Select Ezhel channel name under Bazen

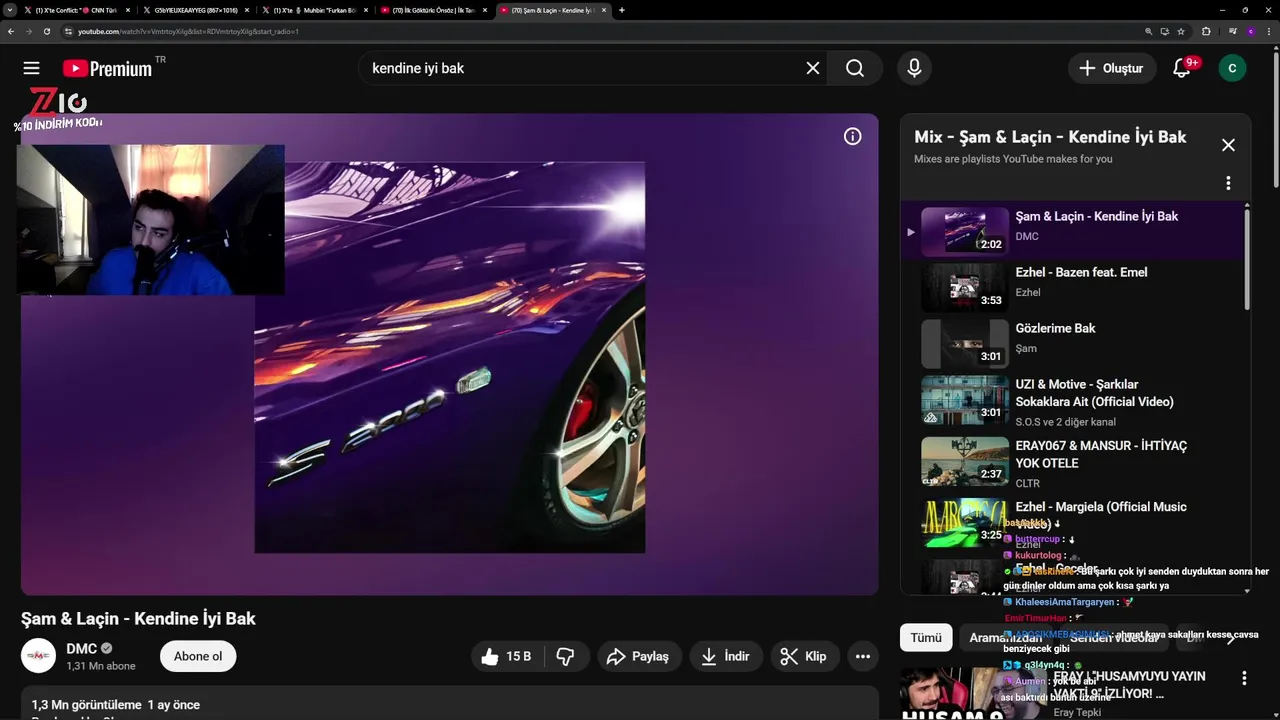1028,292
